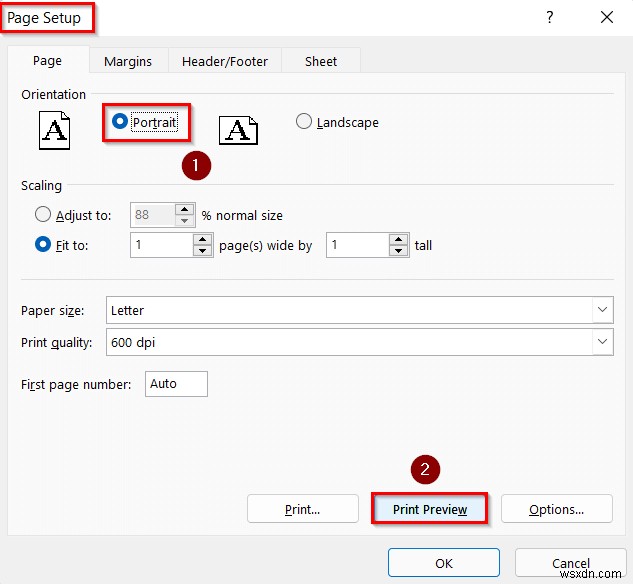
Task: Open the Sheet tab
Action: pyautogui.click(x=321, y=61)
